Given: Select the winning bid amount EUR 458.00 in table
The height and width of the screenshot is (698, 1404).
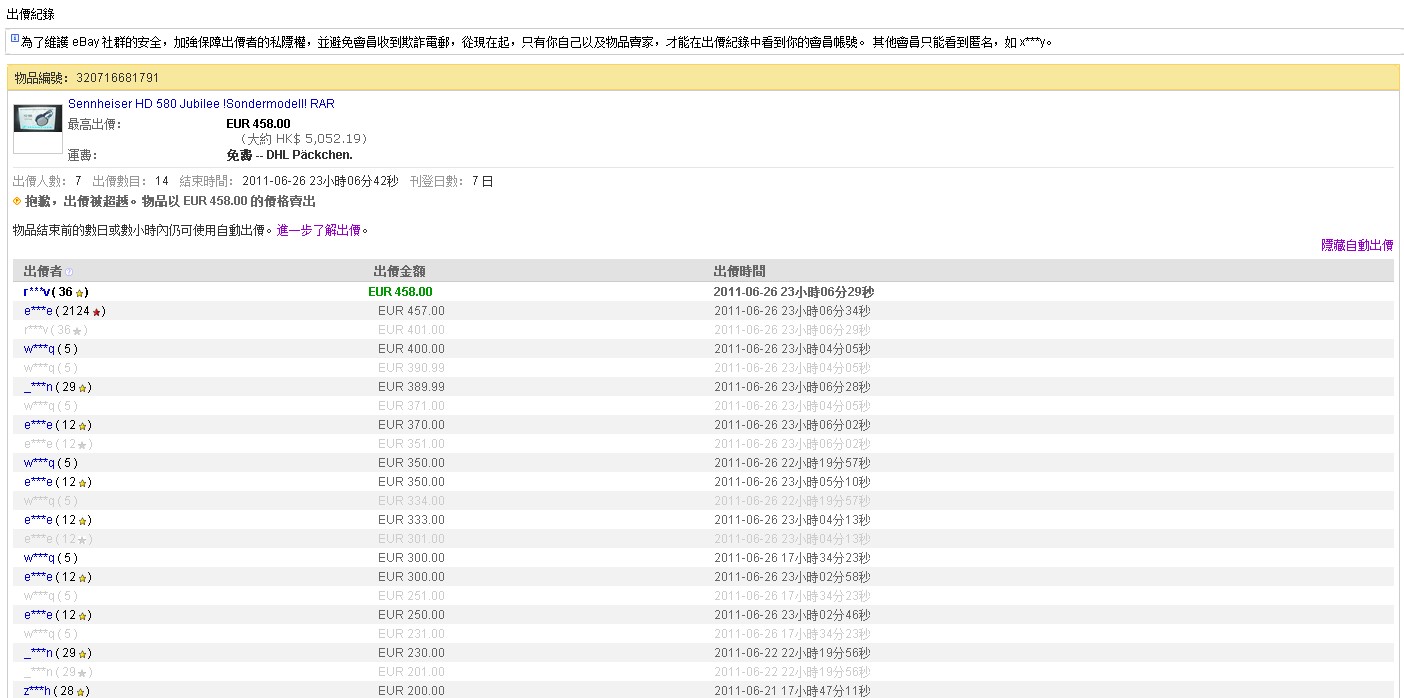Looking at the screenshot, I should [400, 292].
